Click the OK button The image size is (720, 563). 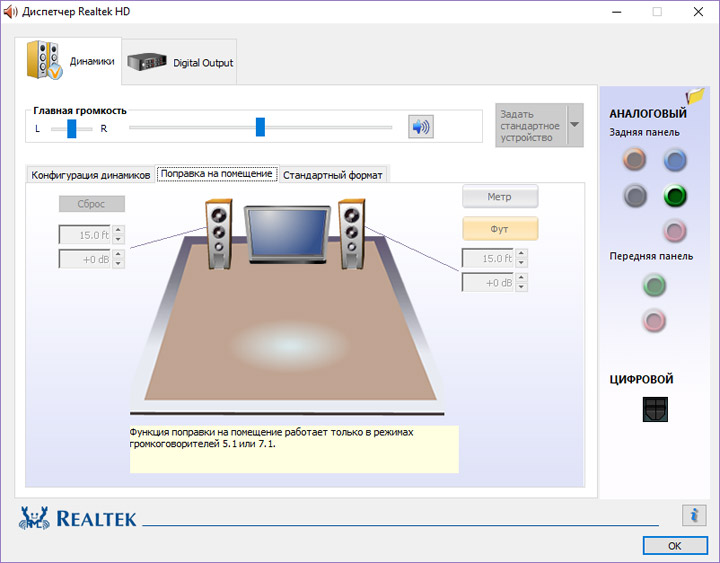tap(675, 546)
